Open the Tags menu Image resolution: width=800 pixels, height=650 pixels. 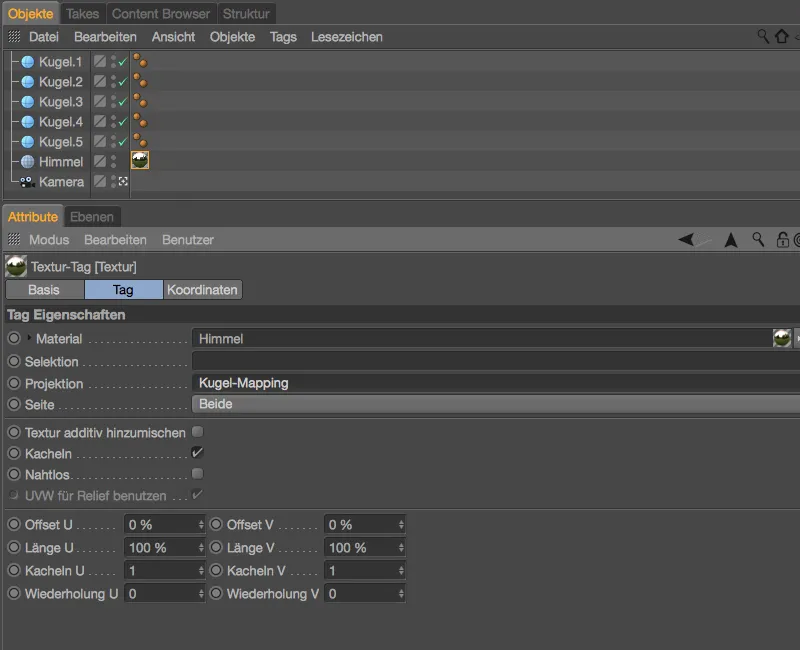[283, 37]
